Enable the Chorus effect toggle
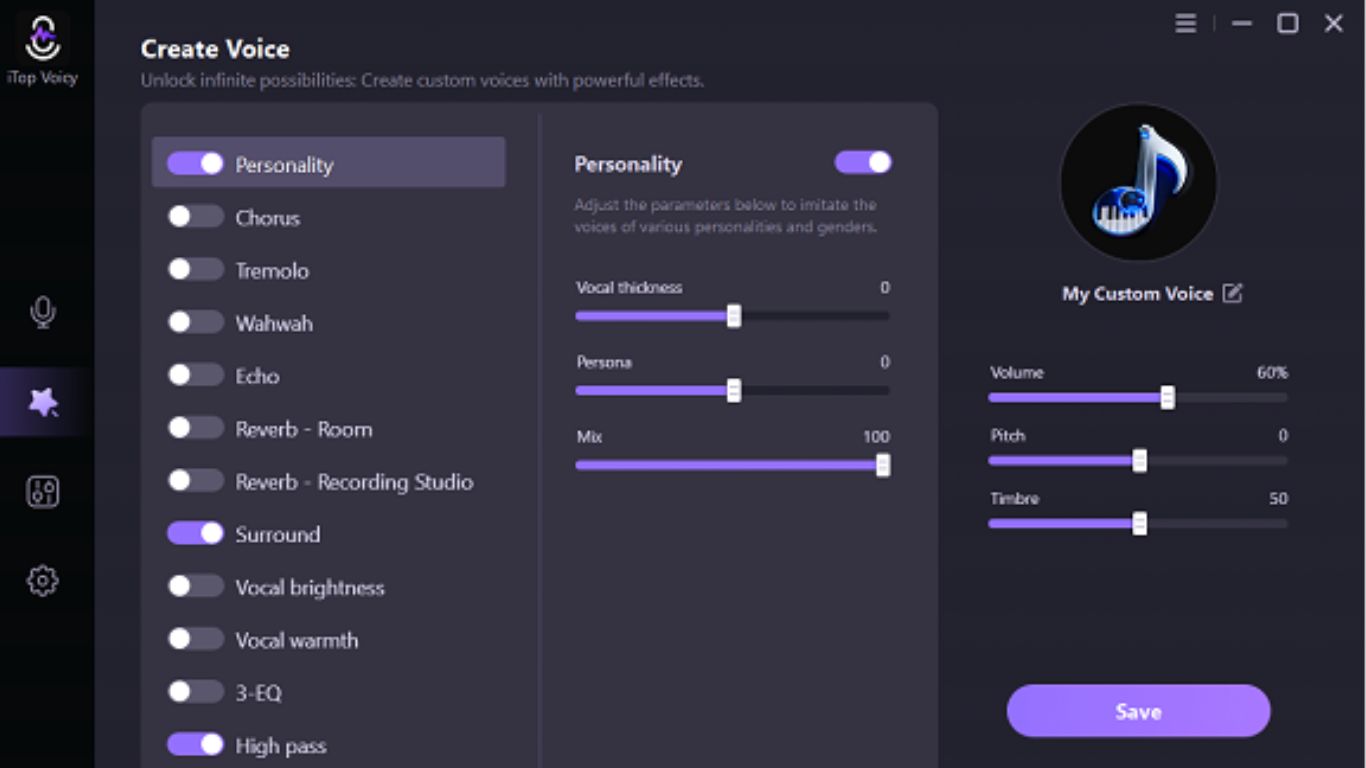The width and height of the screenshot is (1366, 768). (195, 216)
